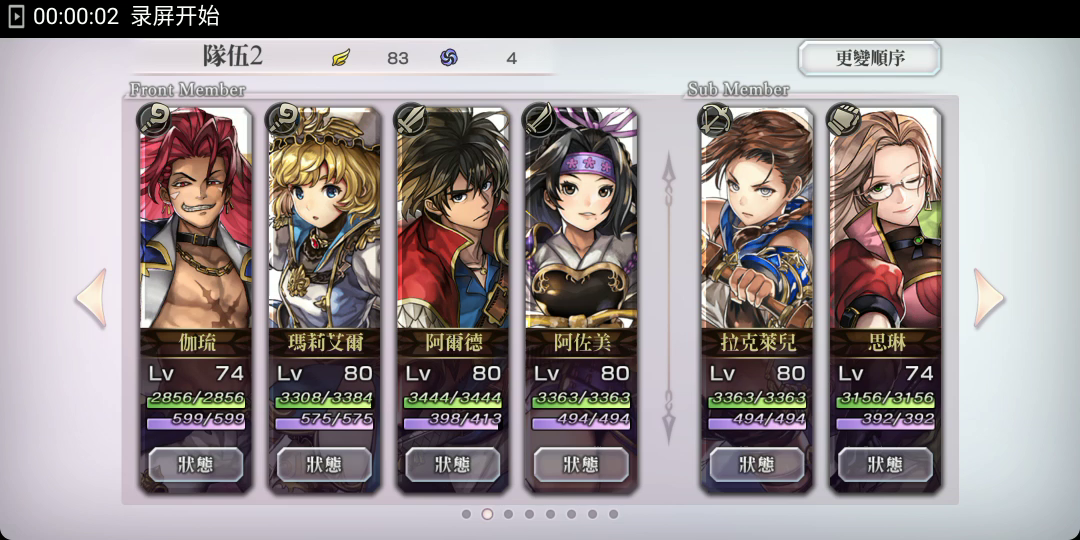
Task: Click 伽琉's green HP bar
Action: (196, 399)
